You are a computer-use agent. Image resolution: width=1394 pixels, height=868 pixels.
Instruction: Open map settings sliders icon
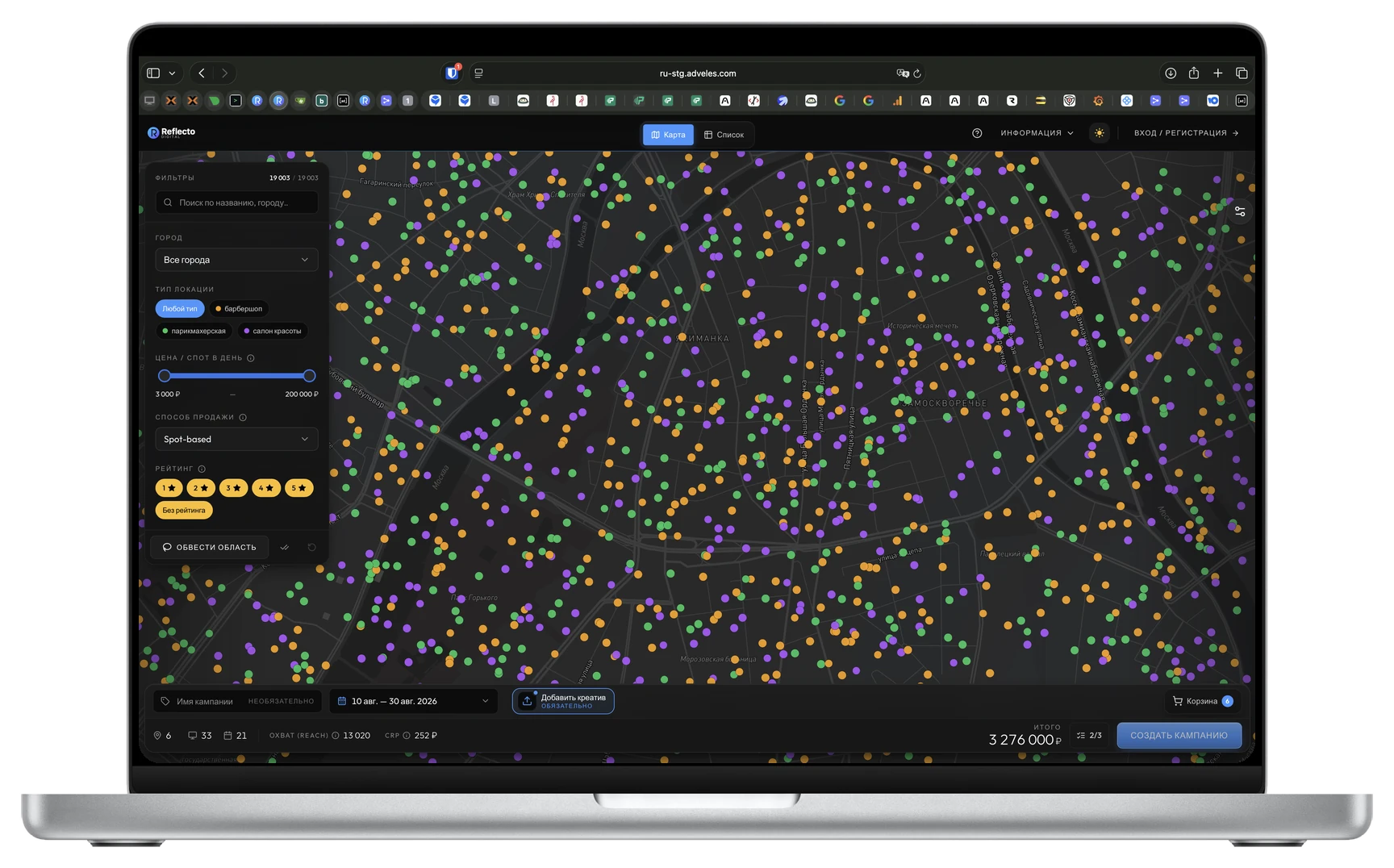click(1240, 211)
